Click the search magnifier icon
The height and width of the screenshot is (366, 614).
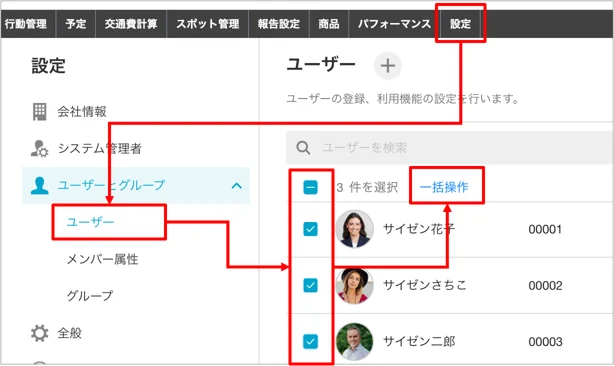[303, 148]
